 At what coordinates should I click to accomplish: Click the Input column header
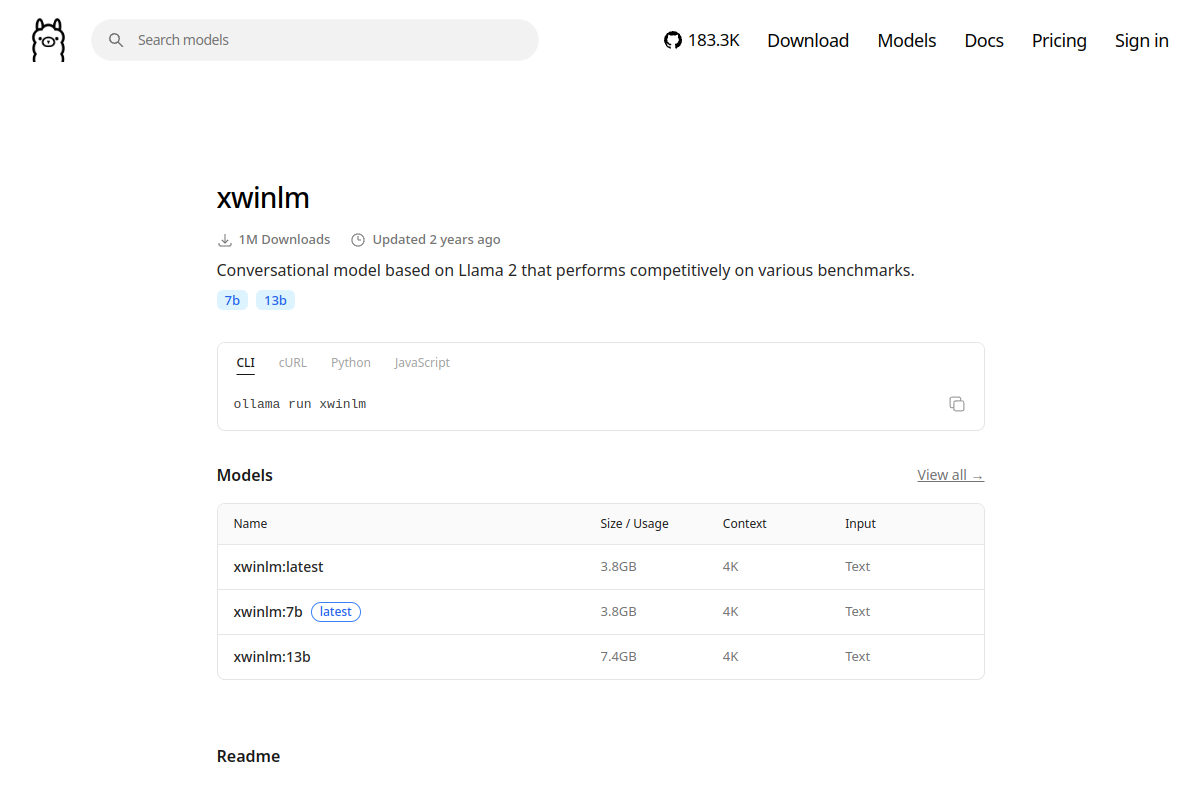[x=860, y=524]
